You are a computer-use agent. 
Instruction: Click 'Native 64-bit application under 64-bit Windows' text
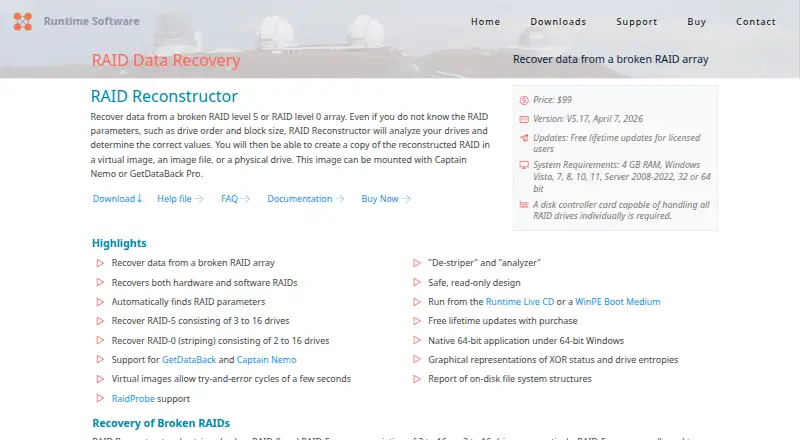tap(526, 340)
